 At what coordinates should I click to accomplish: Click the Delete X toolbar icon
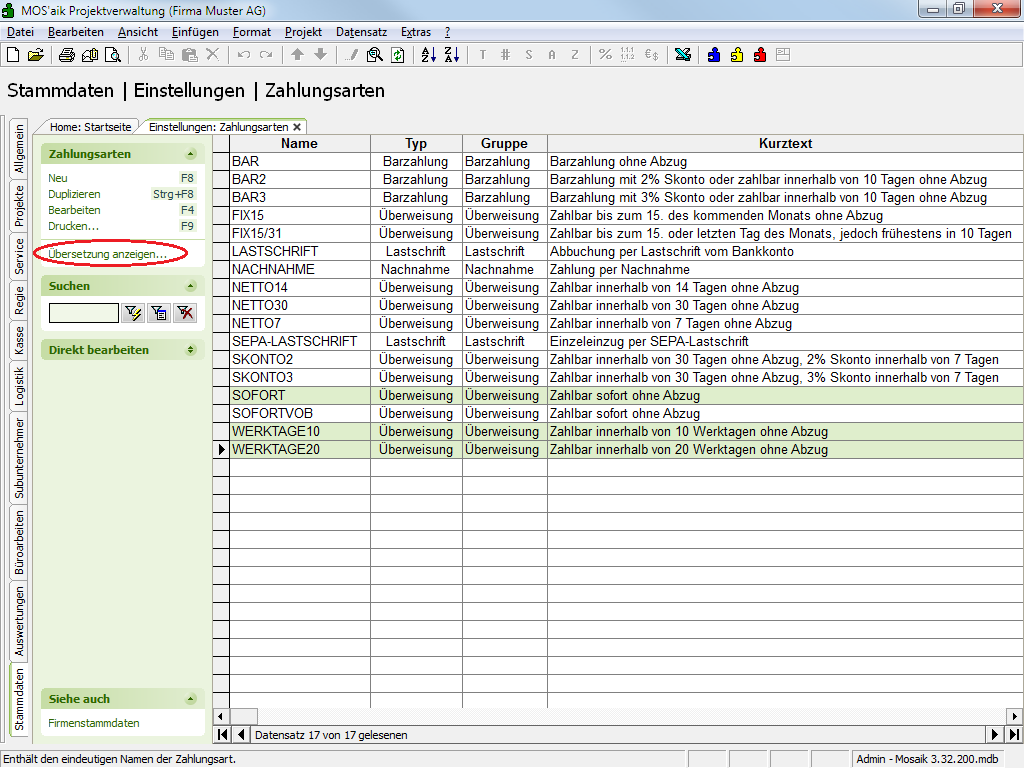tap(212, 55)
